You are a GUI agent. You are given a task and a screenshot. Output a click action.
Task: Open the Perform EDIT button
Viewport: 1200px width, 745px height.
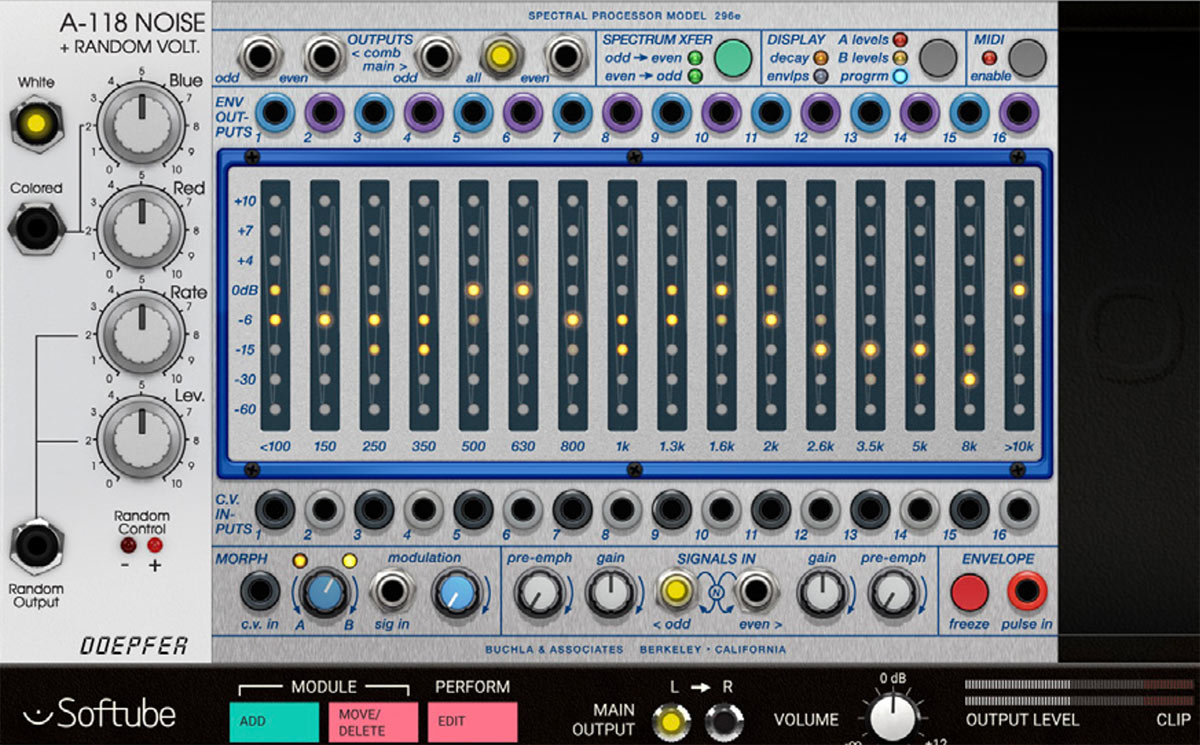[472, 721]
